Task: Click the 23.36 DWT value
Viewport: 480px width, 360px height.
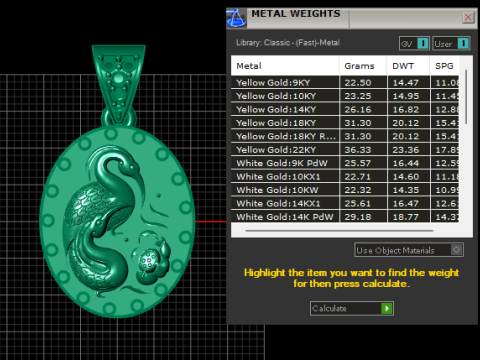Action: coord(406,150)
